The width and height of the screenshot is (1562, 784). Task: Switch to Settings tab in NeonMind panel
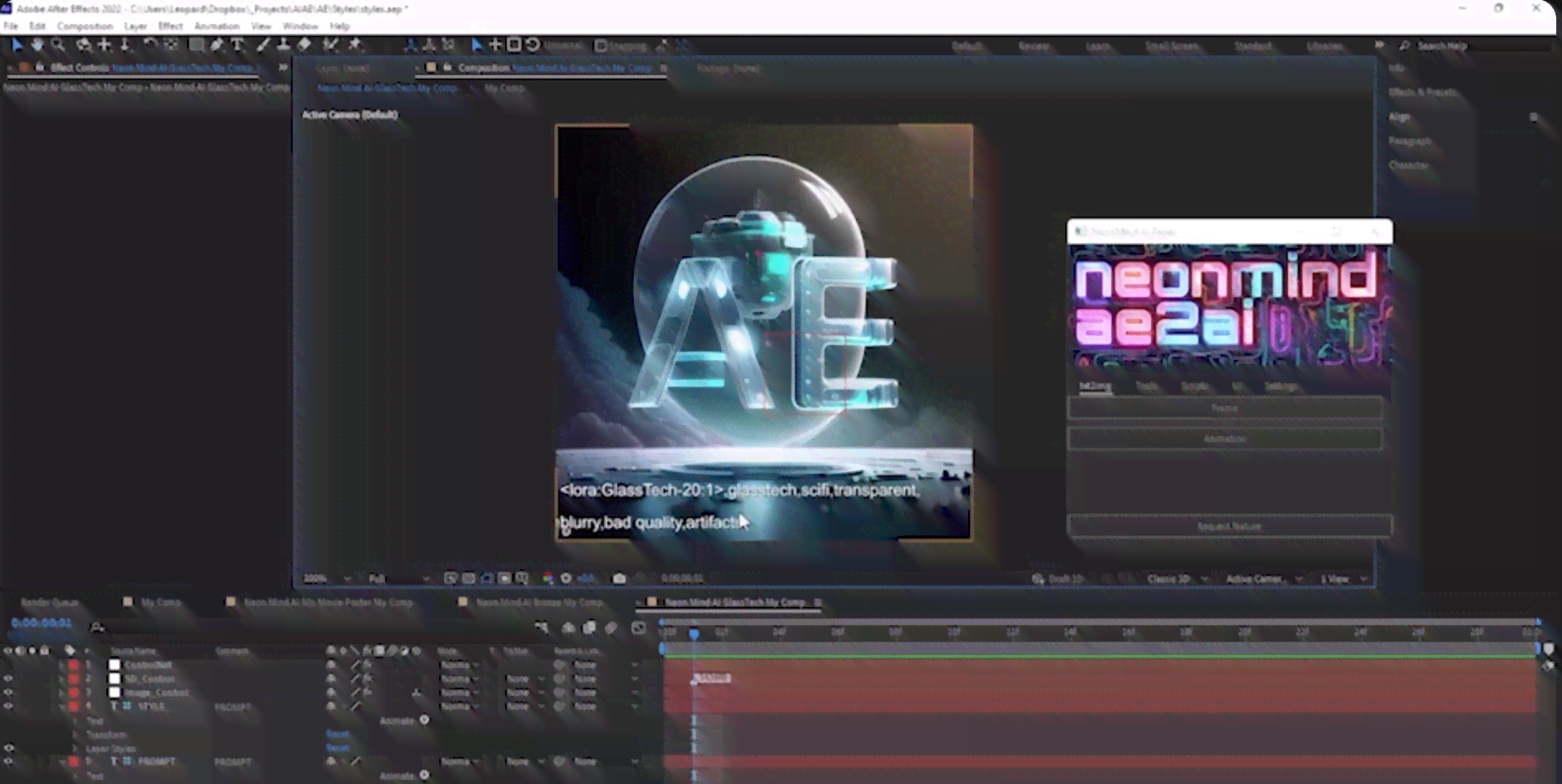click(x=1280, y=386)
